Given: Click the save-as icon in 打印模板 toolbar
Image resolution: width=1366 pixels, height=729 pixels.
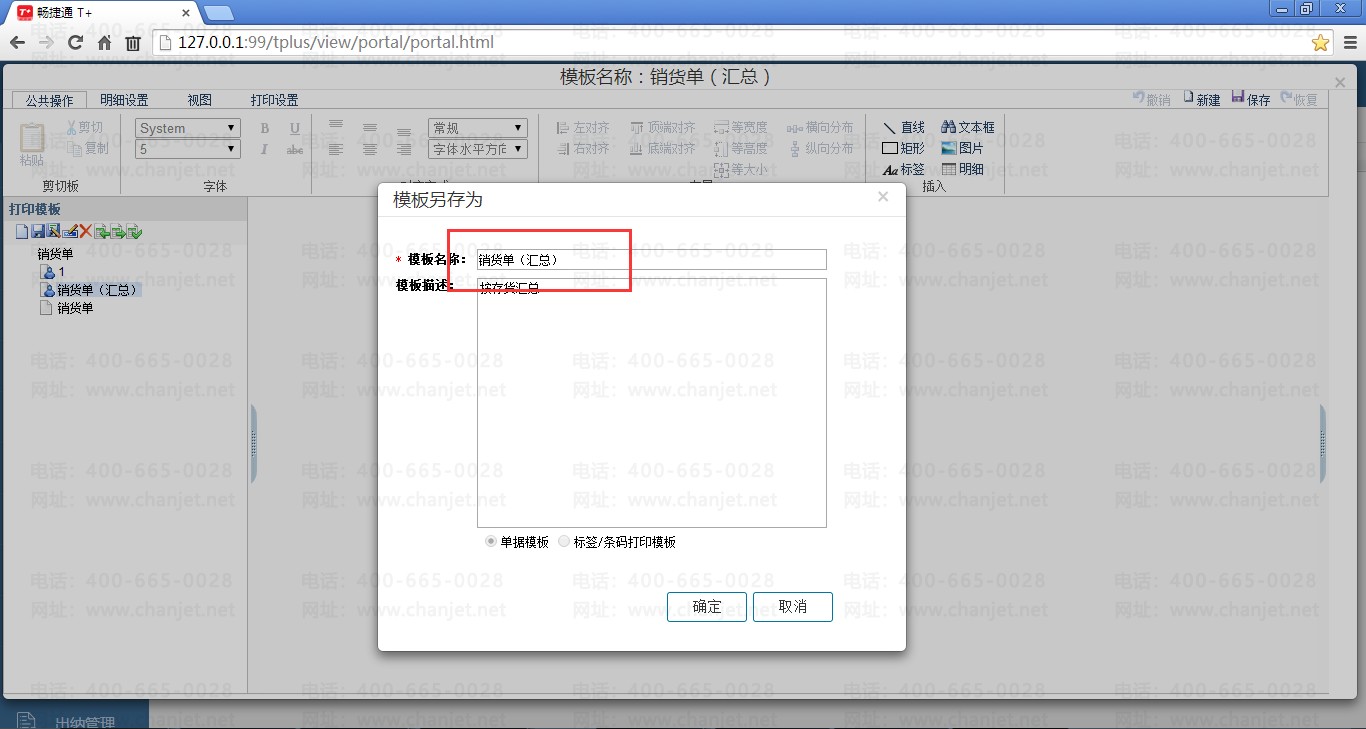Looking at the screenshot, I should click(x=54, y=232).
